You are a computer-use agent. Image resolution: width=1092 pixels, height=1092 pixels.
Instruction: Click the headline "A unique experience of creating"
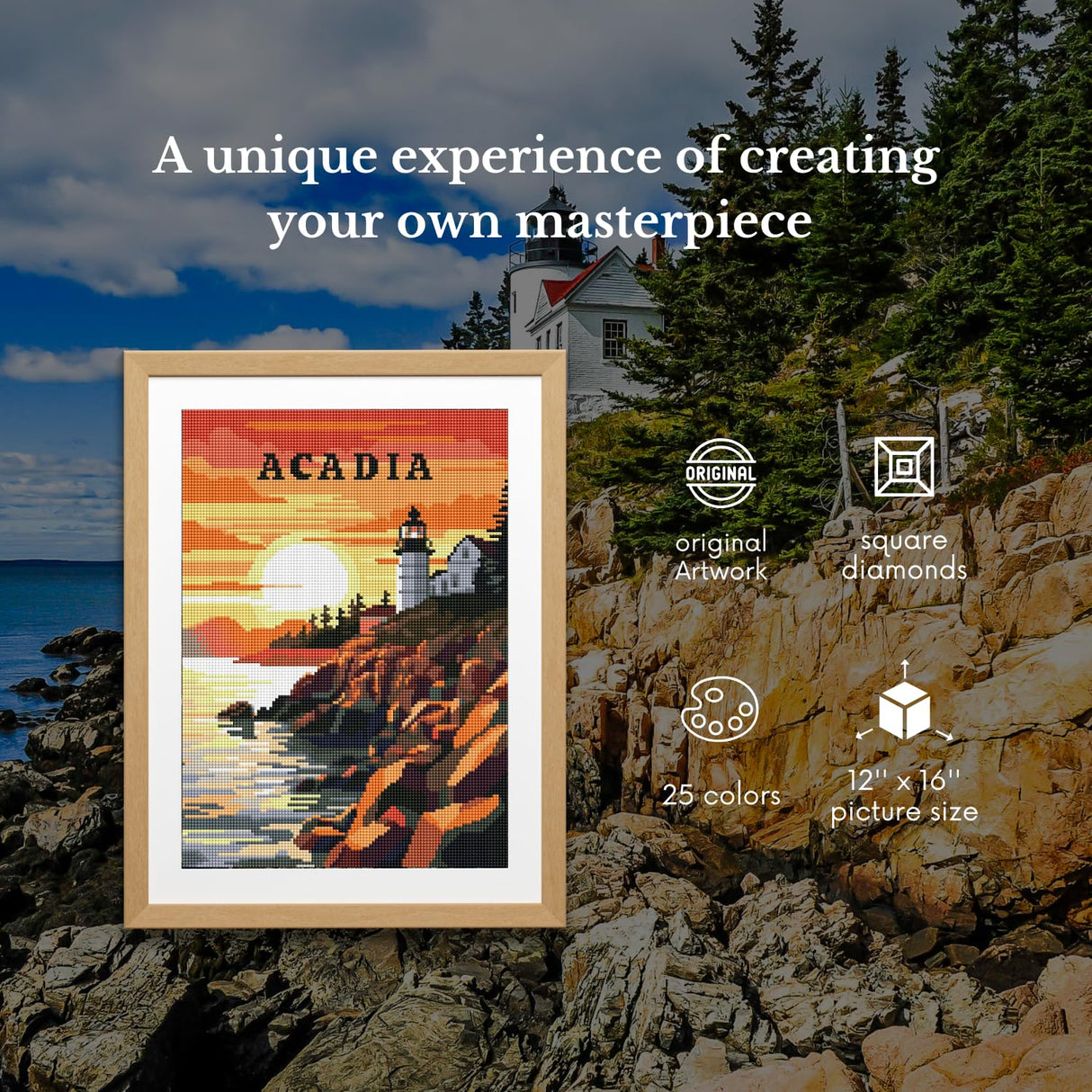tap(545, 157)
